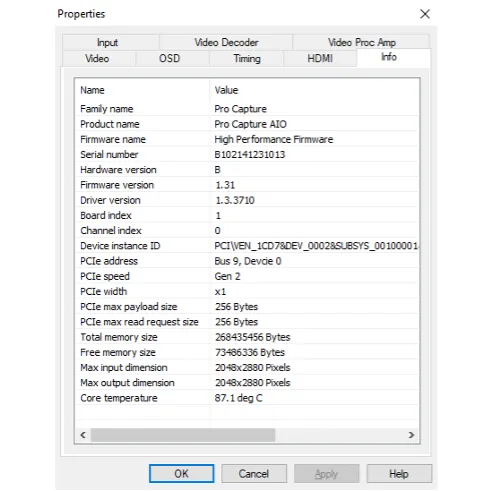491x491 pixels.
Task: Click the value Pro Capture AIO
Action: [x=250, y=124]
